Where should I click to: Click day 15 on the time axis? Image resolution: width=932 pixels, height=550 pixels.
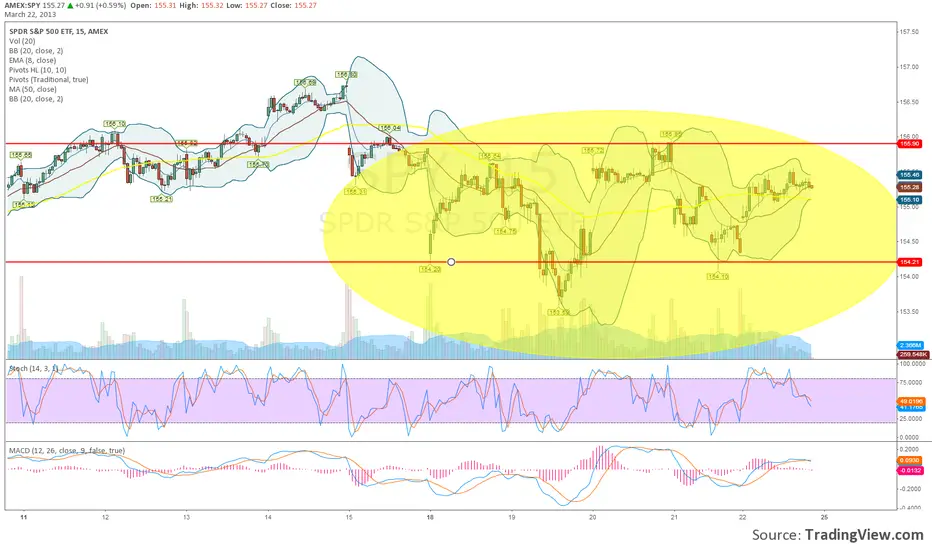(x=349, y=517)
